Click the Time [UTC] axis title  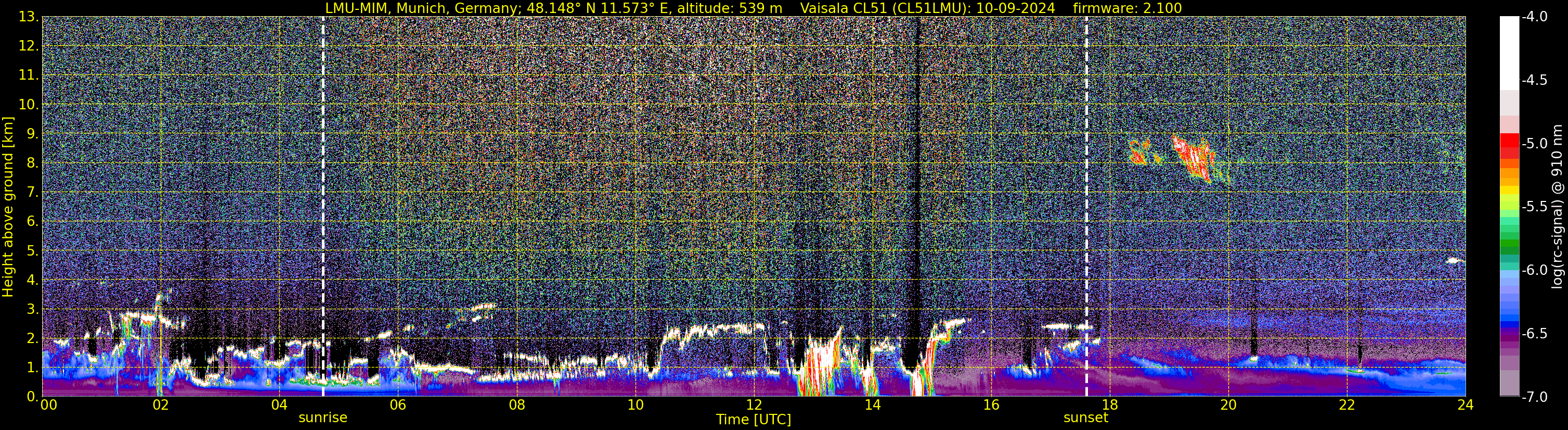point(754,420)
